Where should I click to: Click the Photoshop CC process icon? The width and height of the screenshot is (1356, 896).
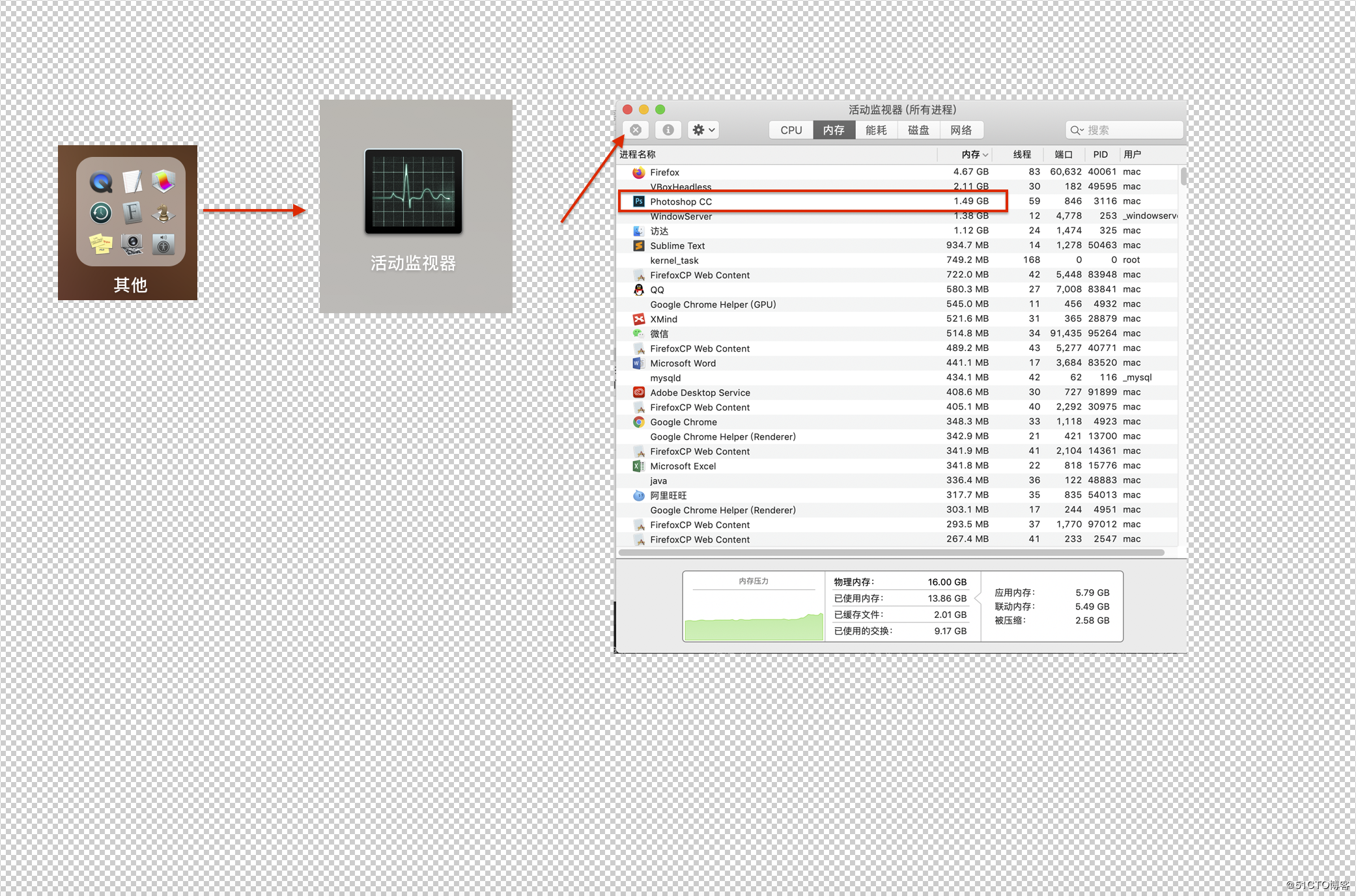[x=638, y=202]
